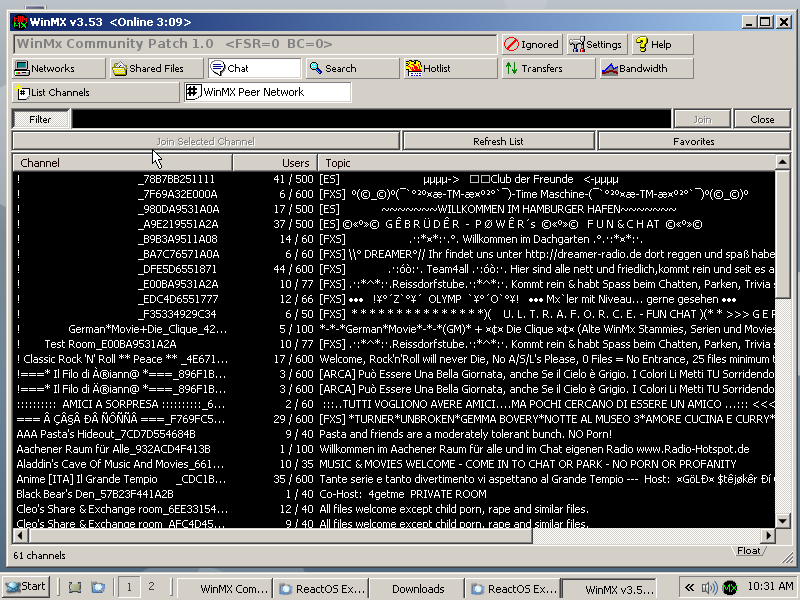The height and width of the screenshot is (600, 800).
Task: Switch to WinMX Peer Network sub-tab
Action: click(x=268, y=92)
